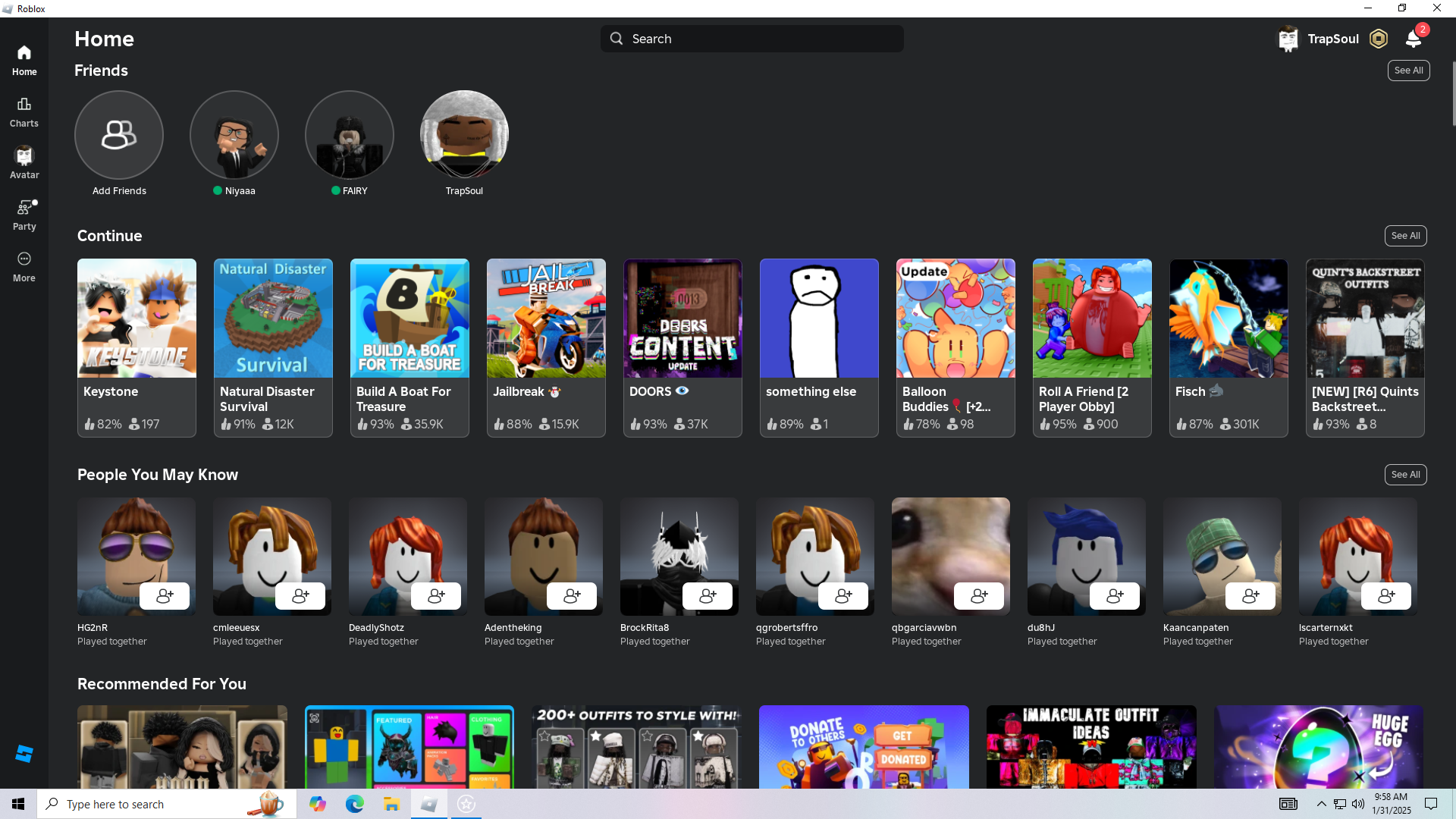Open Roblox Studio icon in sidebar

pos(24,754)
